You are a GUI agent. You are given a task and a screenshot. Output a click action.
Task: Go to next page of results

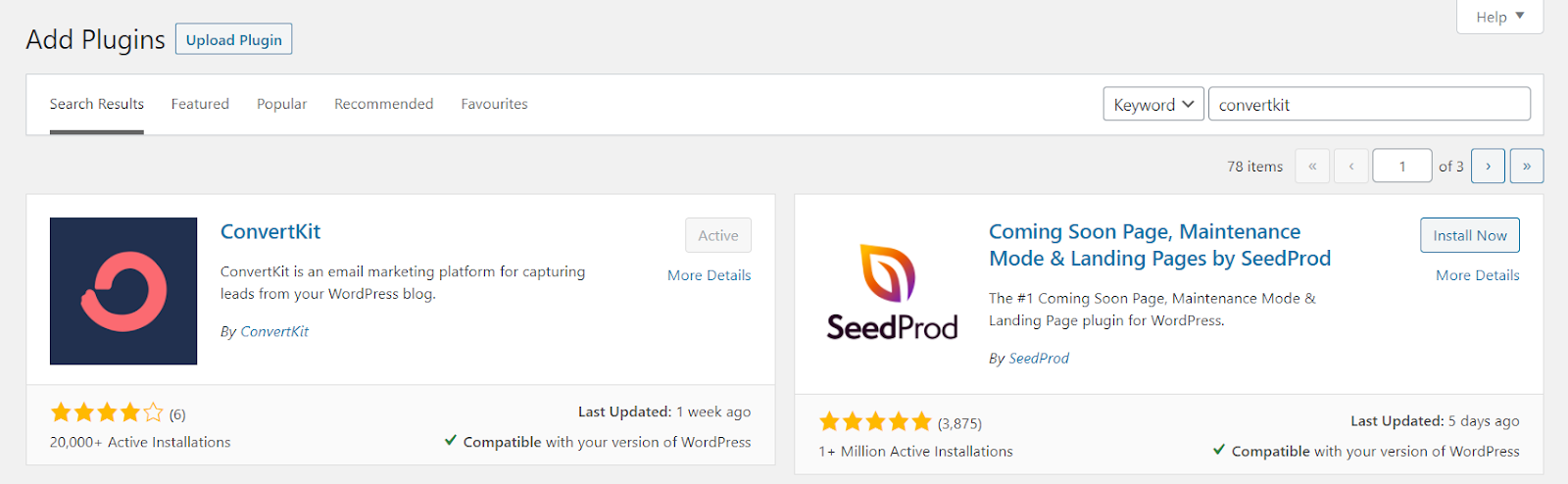(x=1488, y=167)
